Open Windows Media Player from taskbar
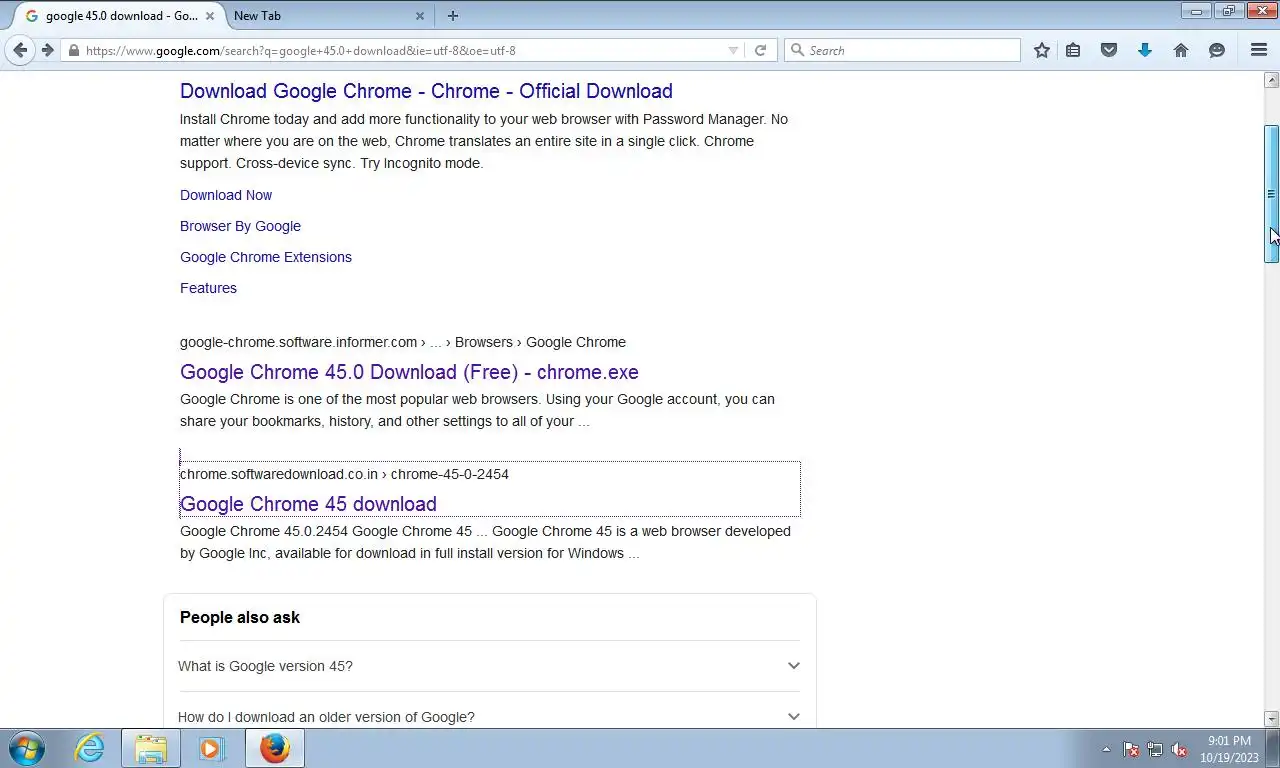Viewport: 1280px width, 768px height. point(211,748)
